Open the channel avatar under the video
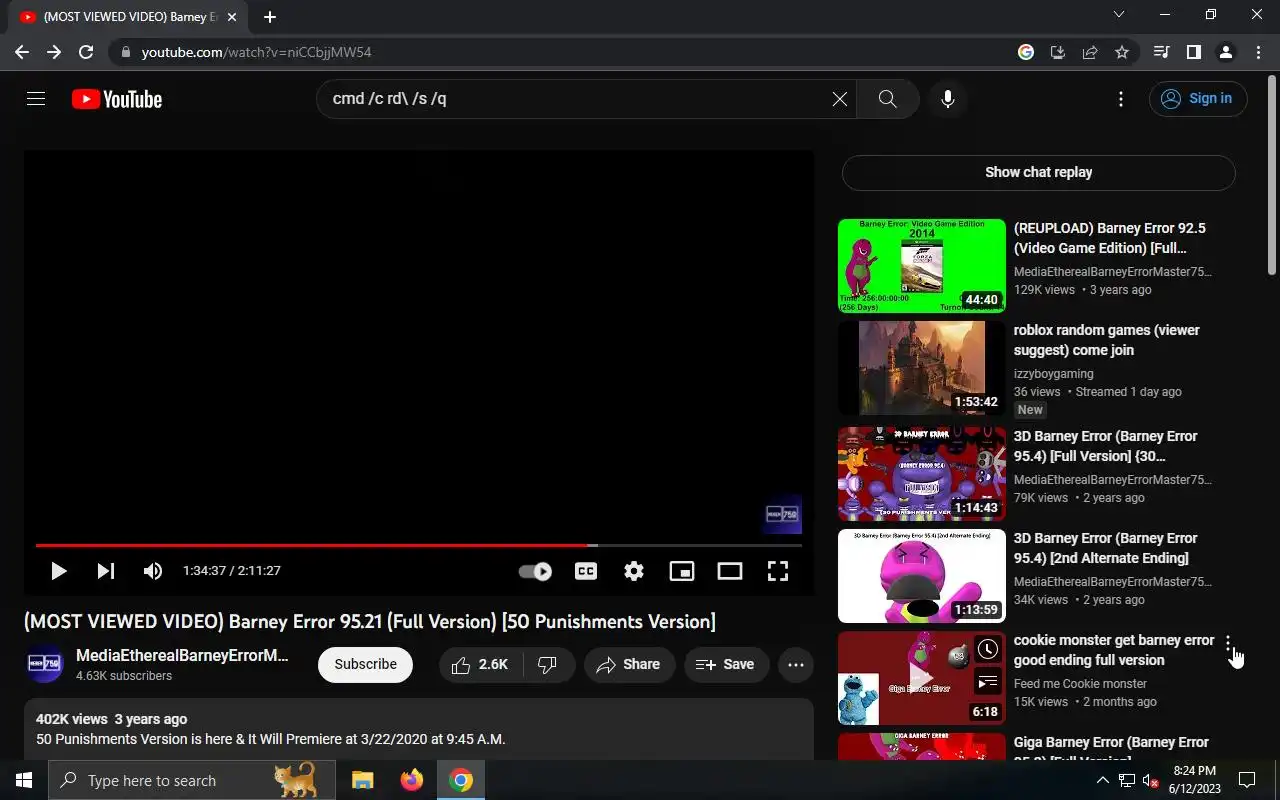Image resolution: width=1280 pixels, height=800 pixels. (x=44, y=664)
